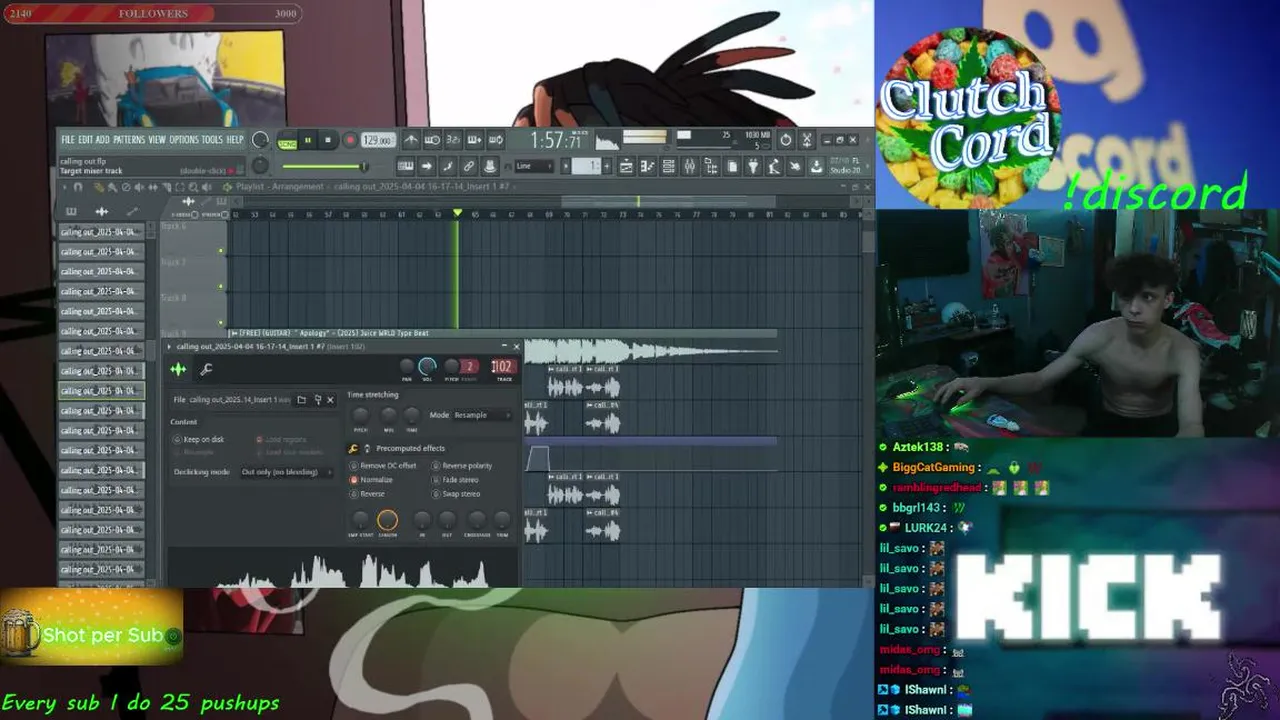
Task: Click the playlist magnet snap icon
Action: [78, 187]
